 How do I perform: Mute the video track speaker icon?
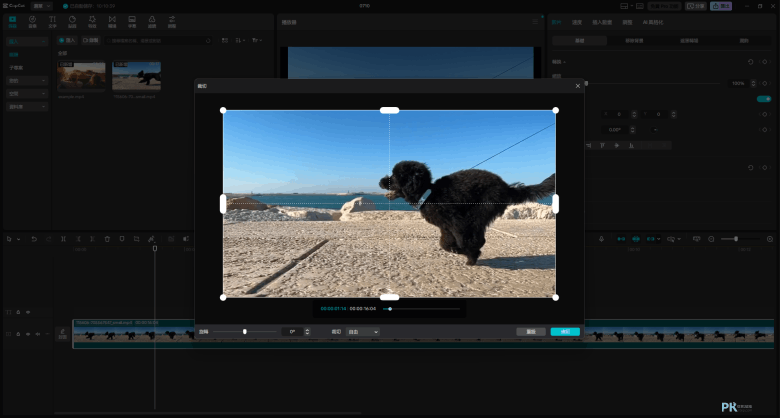coord(37,334)
